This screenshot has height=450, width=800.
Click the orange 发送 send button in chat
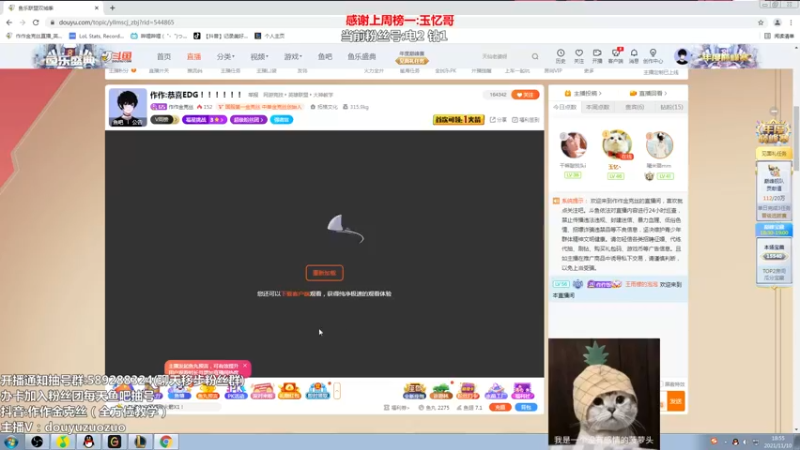676,402
